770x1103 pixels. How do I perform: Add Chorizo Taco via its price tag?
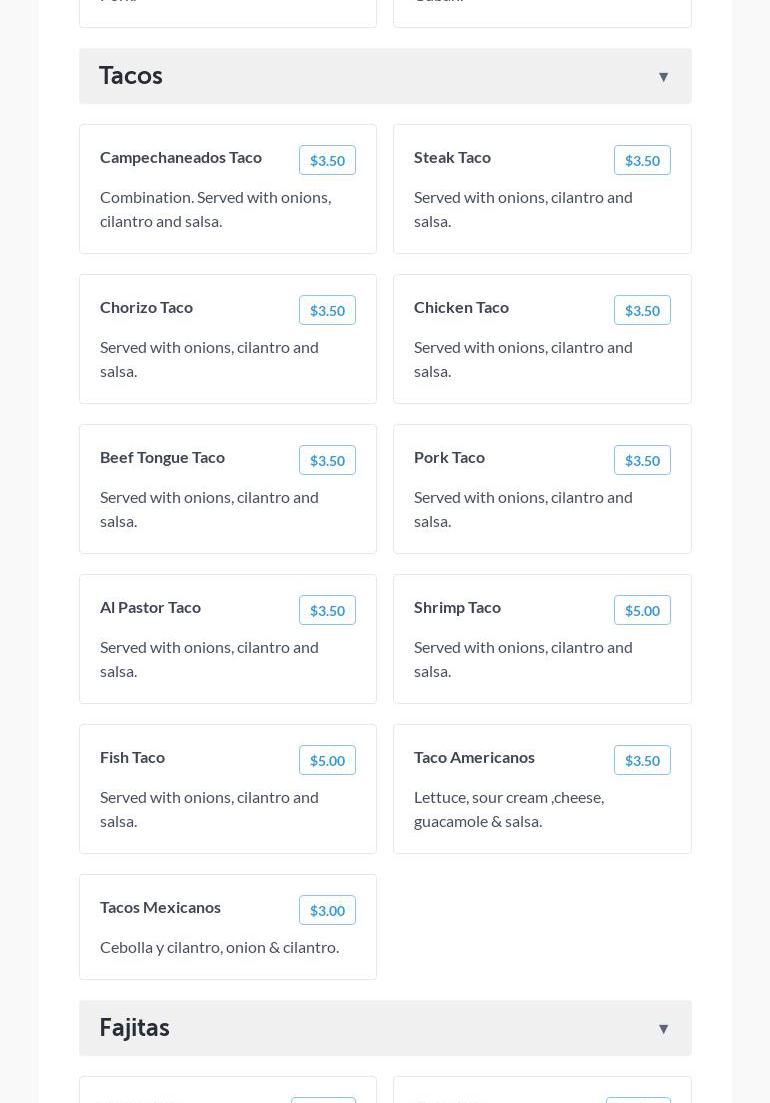327,310
